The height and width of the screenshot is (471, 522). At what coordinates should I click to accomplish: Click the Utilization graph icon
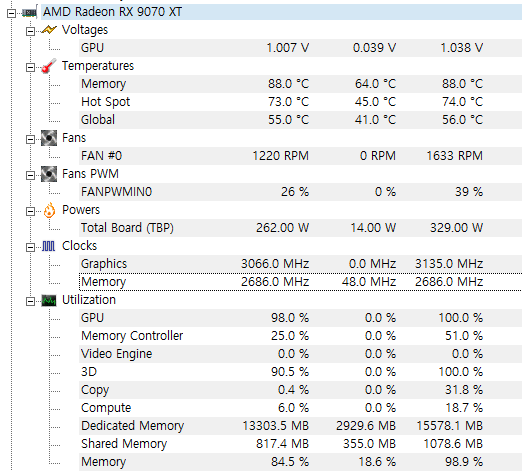click(x=49, y=301)
